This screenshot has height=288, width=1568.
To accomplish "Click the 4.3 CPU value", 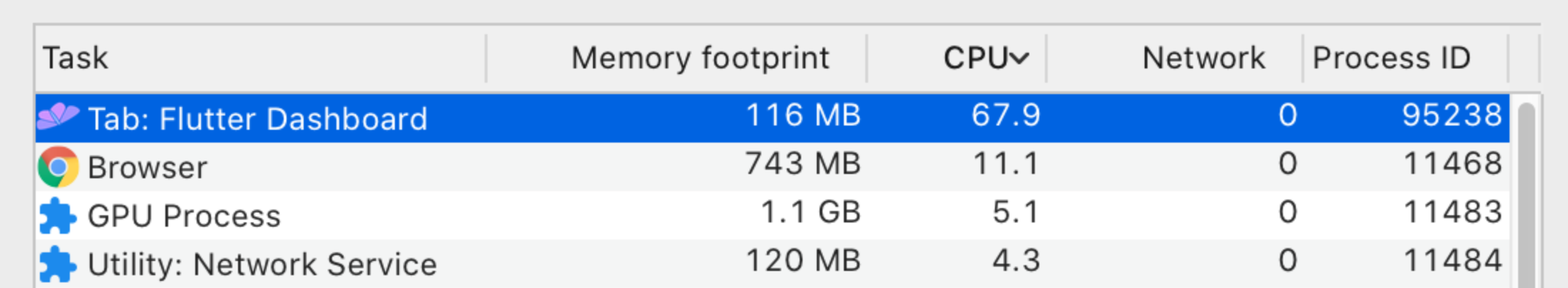I will [x=1016, y=261].
